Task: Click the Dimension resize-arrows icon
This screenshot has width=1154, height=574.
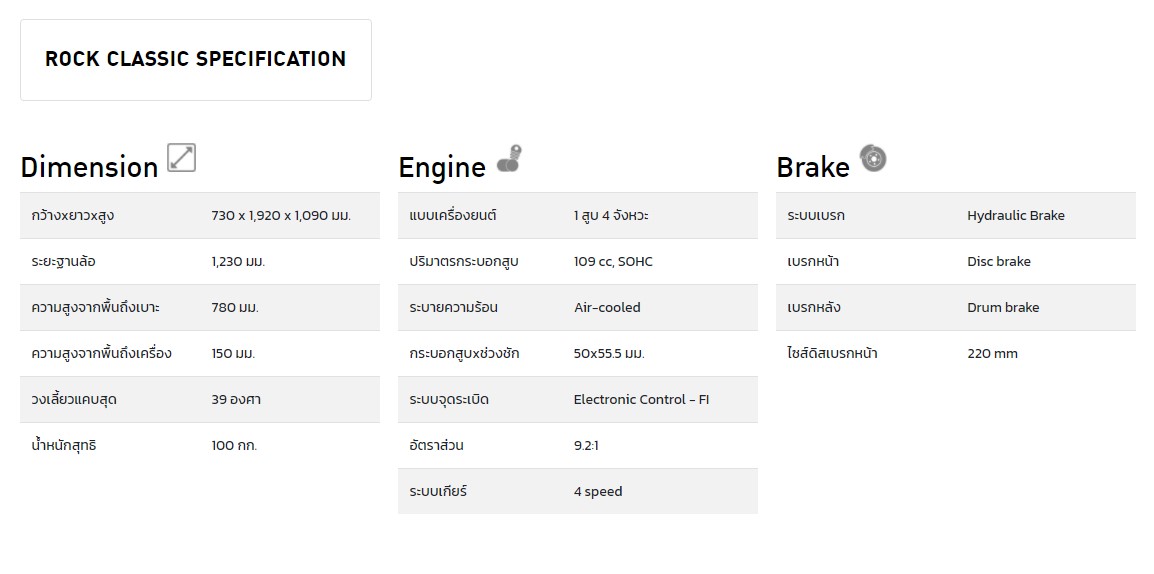Action: pos(182,158)
